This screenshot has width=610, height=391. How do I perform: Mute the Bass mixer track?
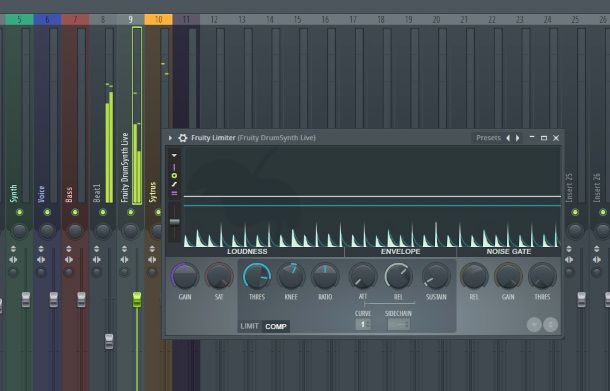coord(75,212)
